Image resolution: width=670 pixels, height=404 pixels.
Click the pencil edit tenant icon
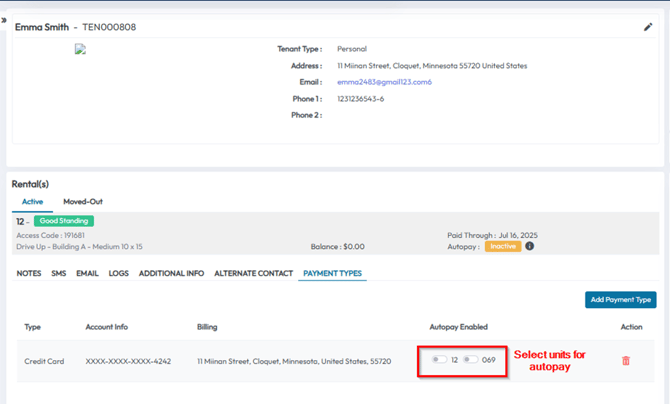coord(648,27)
